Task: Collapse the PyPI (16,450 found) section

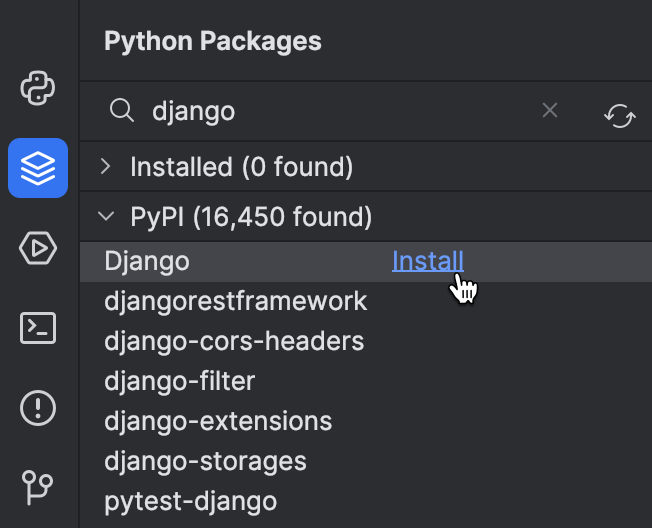Action: point(106,216)
